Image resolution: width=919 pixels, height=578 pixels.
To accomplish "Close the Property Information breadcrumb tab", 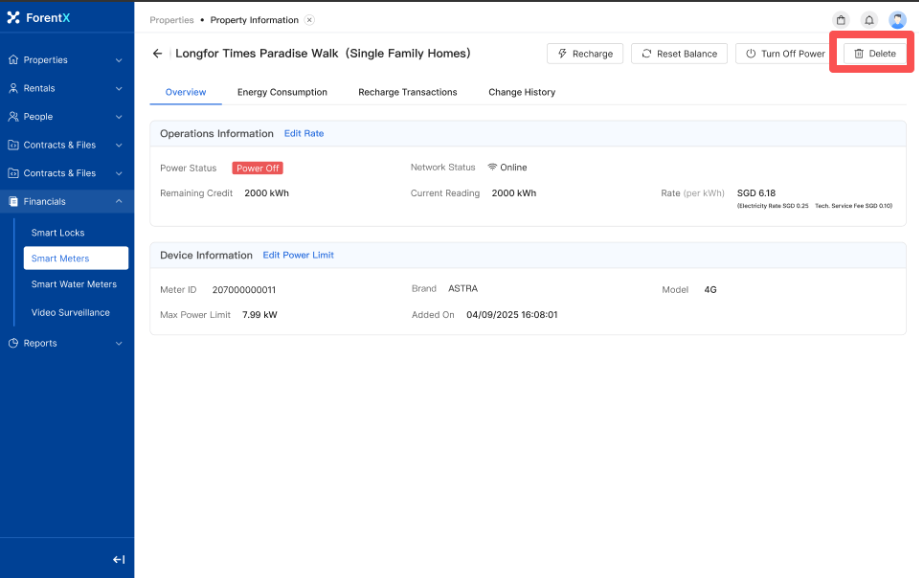I will [x=309, y=20].
